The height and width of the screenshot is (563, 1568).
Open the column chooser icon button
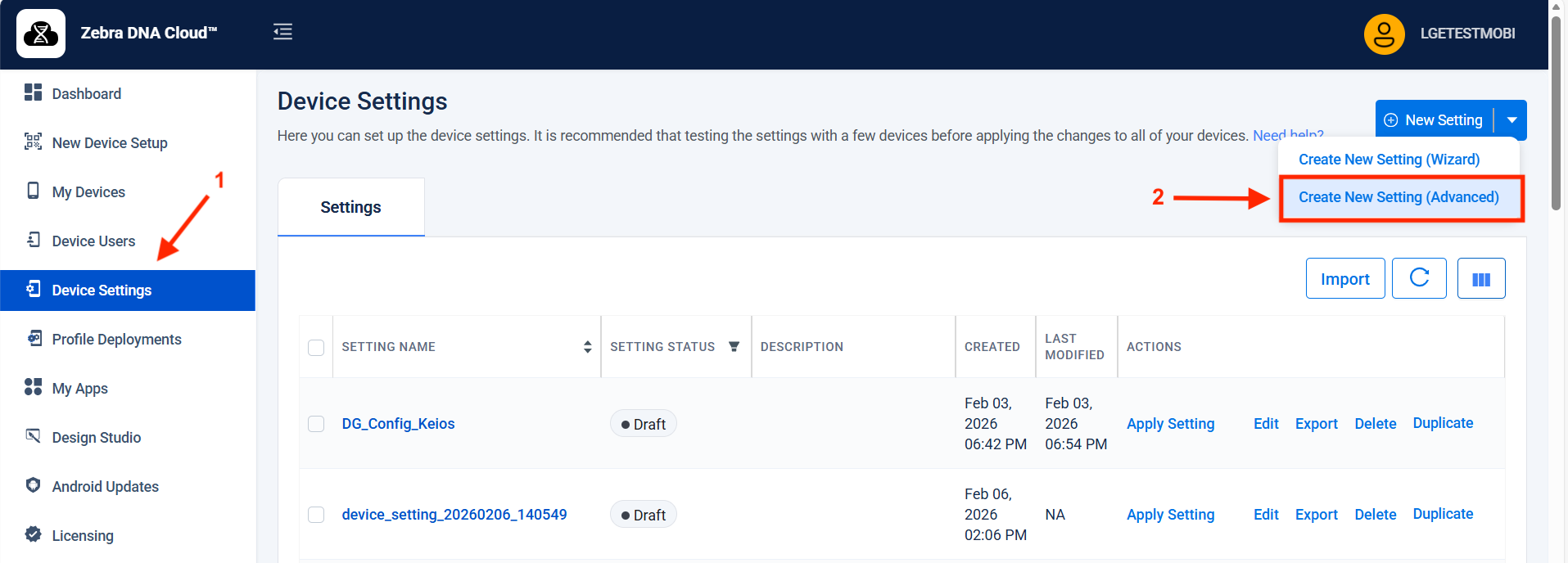[x=1480, y=279]
